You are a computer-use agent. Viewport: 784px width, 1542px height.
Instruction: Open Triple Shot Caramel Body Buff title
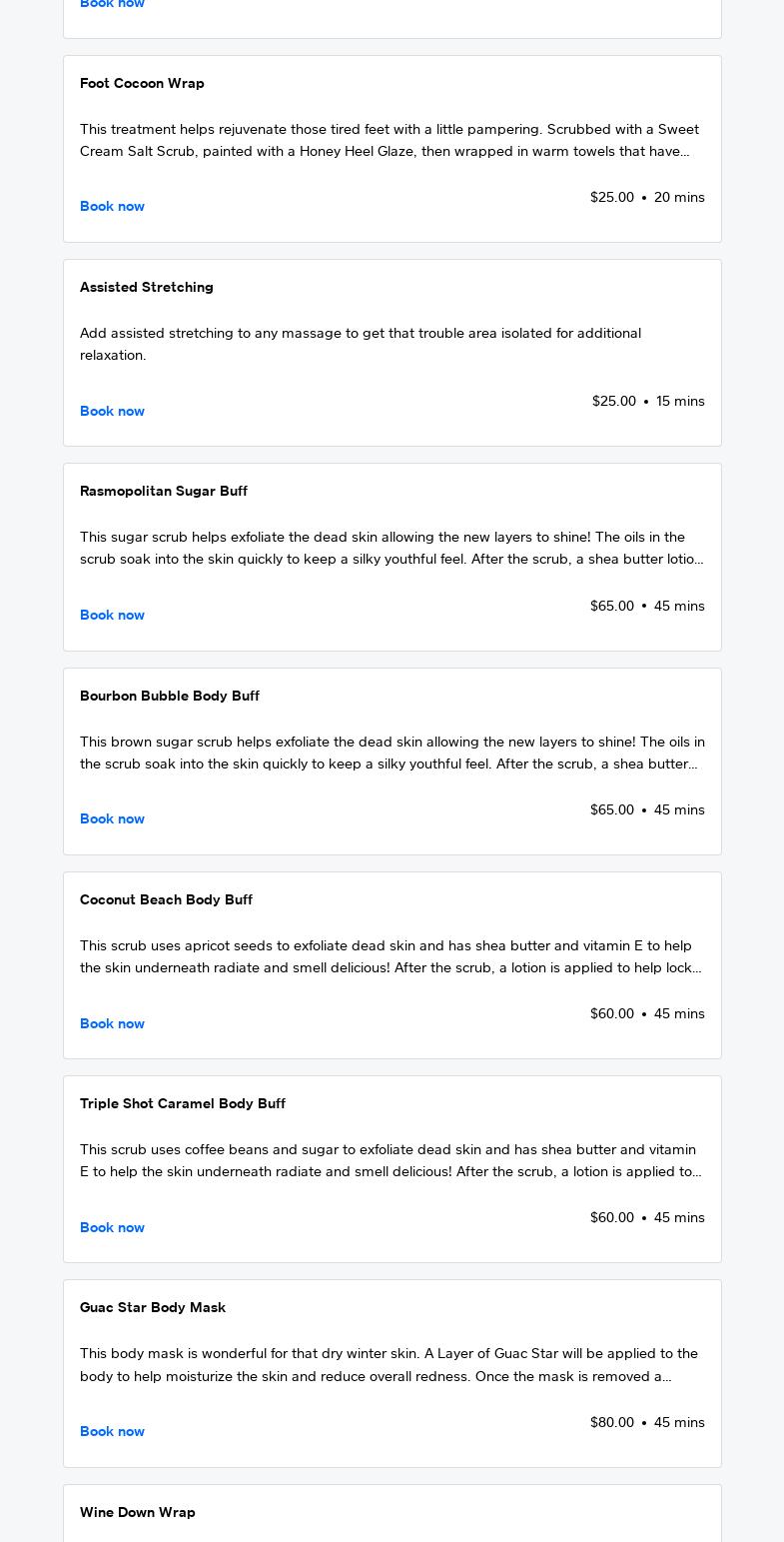pos(182,1103)
